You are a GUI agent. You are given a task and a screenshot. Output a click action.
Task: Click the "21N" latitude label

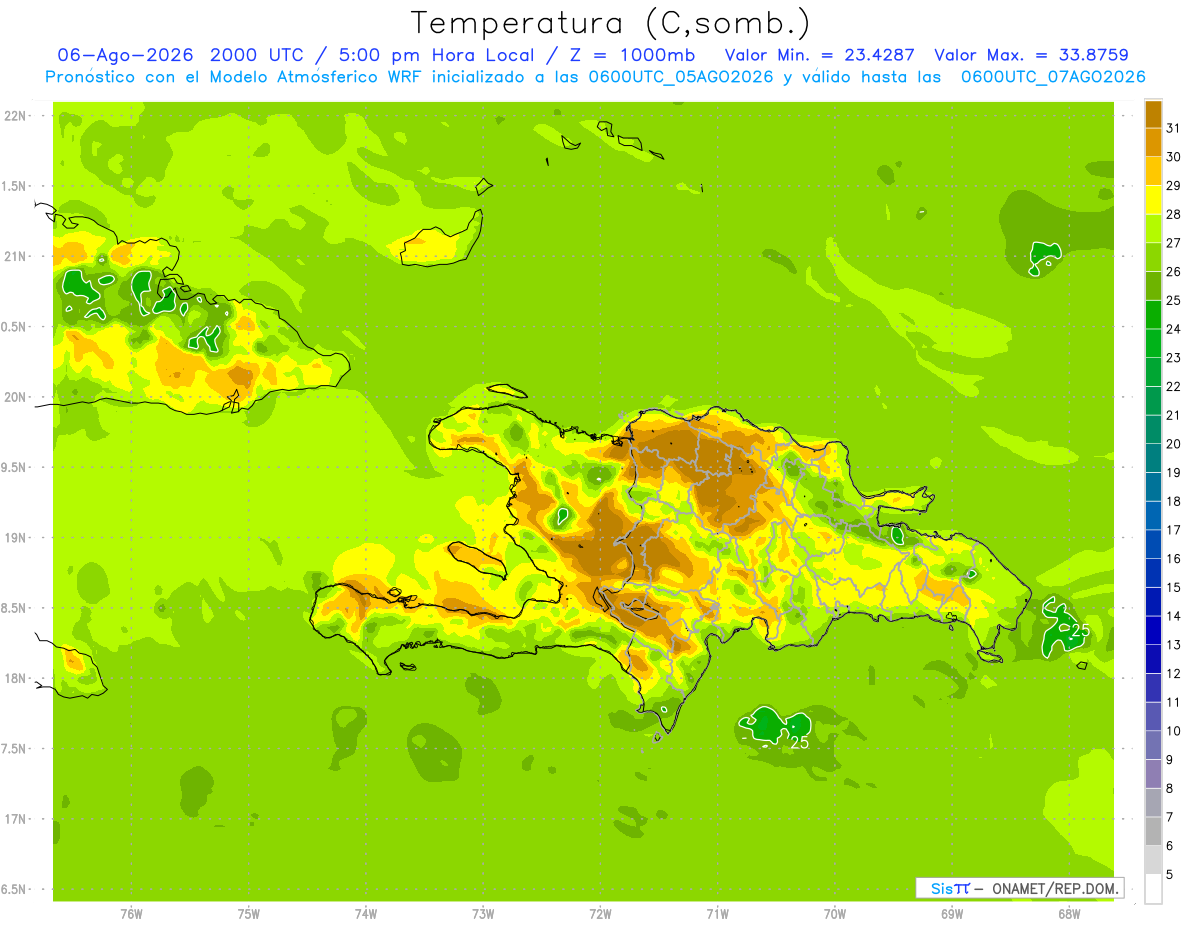point(13,257)
